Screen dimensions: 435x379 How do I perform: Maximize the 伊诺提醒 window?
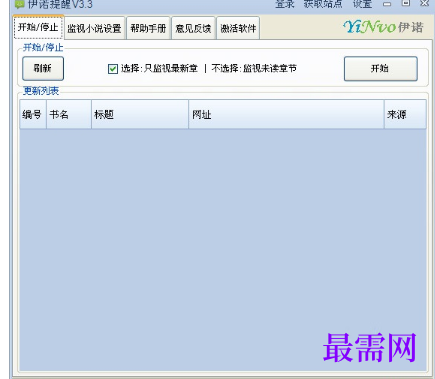(406, 3)
